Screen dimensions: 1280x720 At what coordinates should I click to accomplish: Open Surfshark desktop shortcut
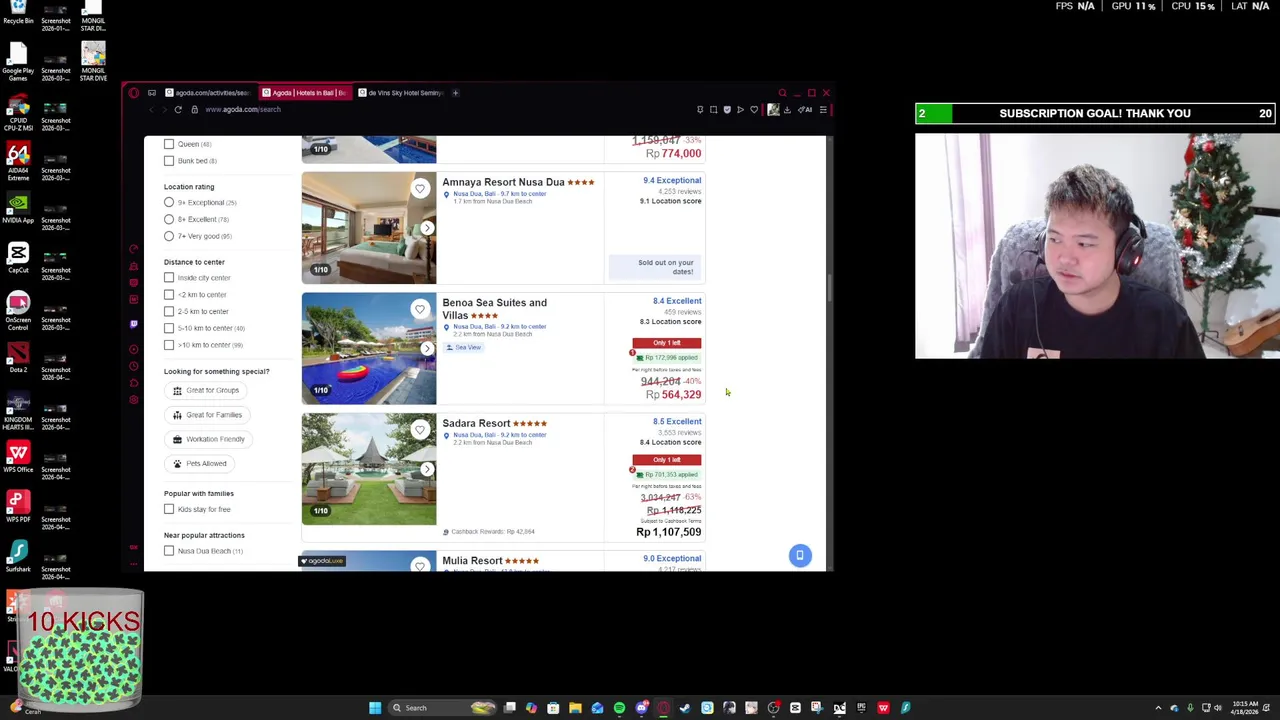pyautogui.click(x=18, y=558)
